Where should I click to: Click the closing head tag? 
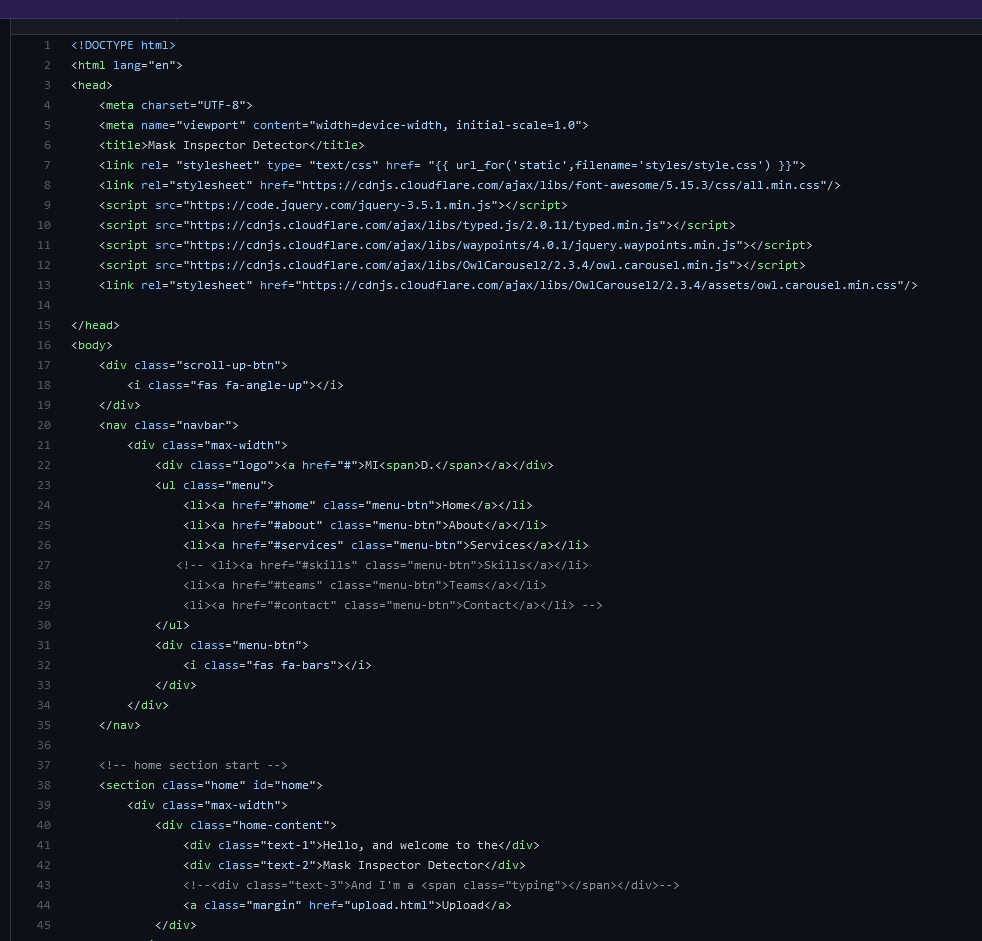(95, 326)
